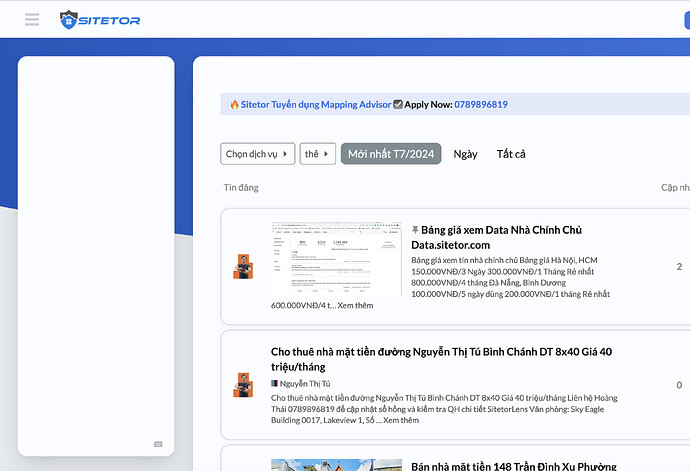
Task: Expand the thẻ dropdown
Action: (318, 154)
